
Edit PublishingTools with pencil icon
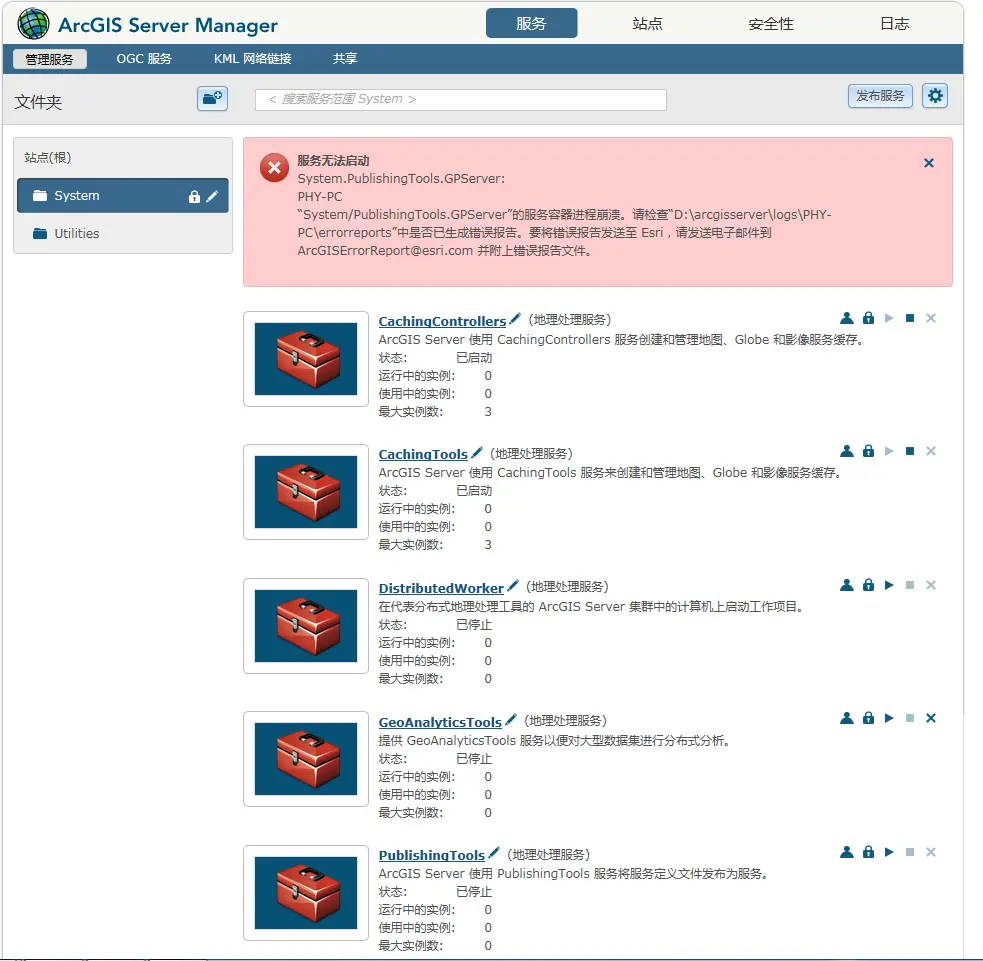point(494,853)
